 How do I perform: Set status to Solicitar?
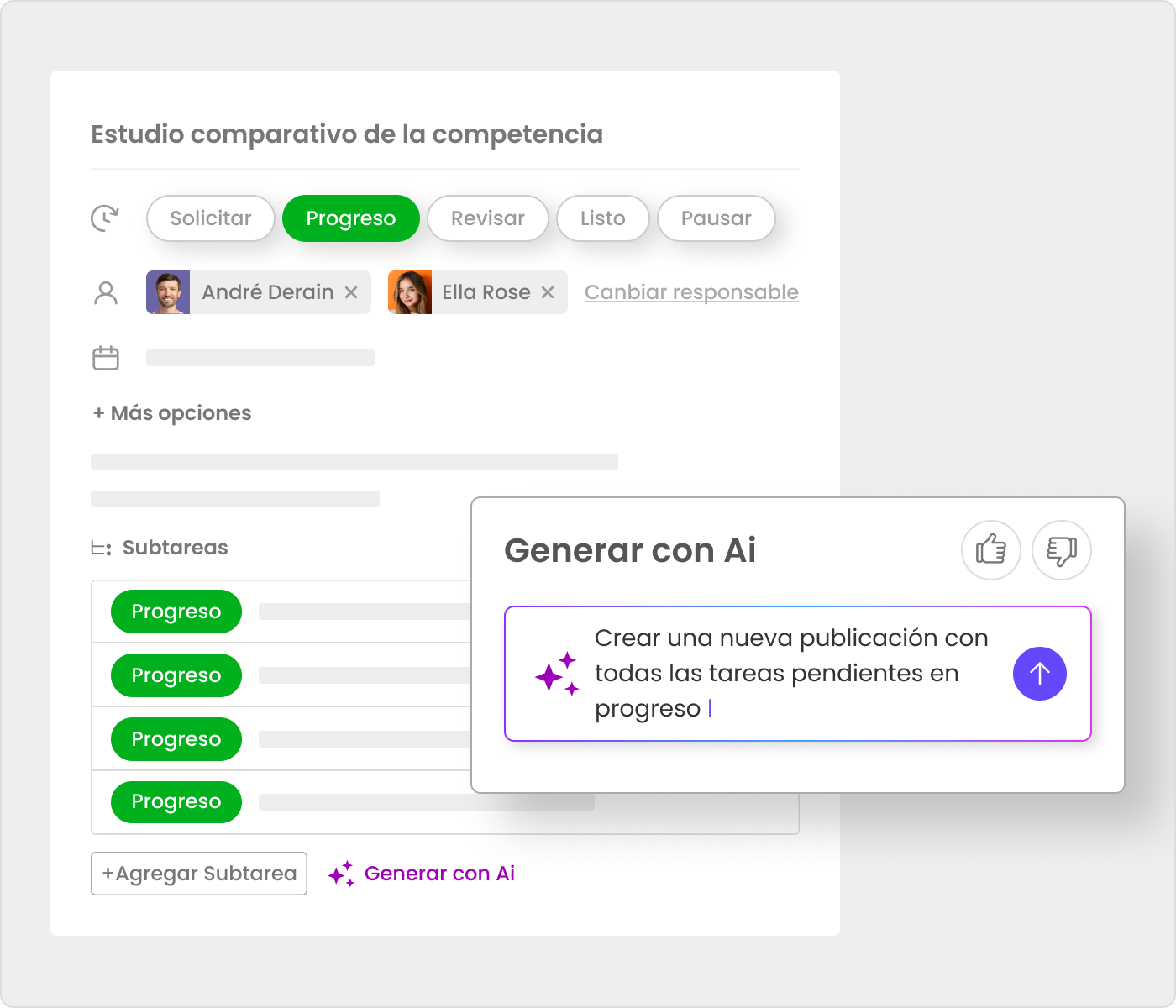tap(211, 218)
